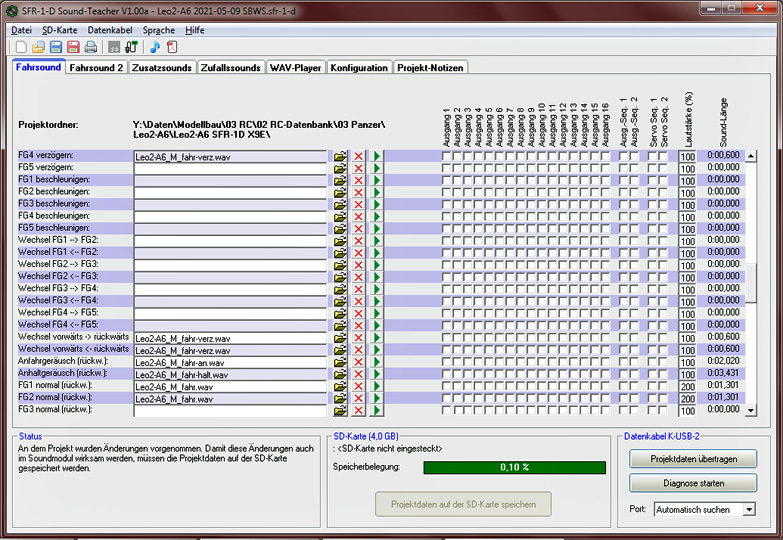Image resolution: width=783 pixels, height=540 pixels.
Task: Browse a file for FG5 verzögern row
Action: [x=340, y=168]
